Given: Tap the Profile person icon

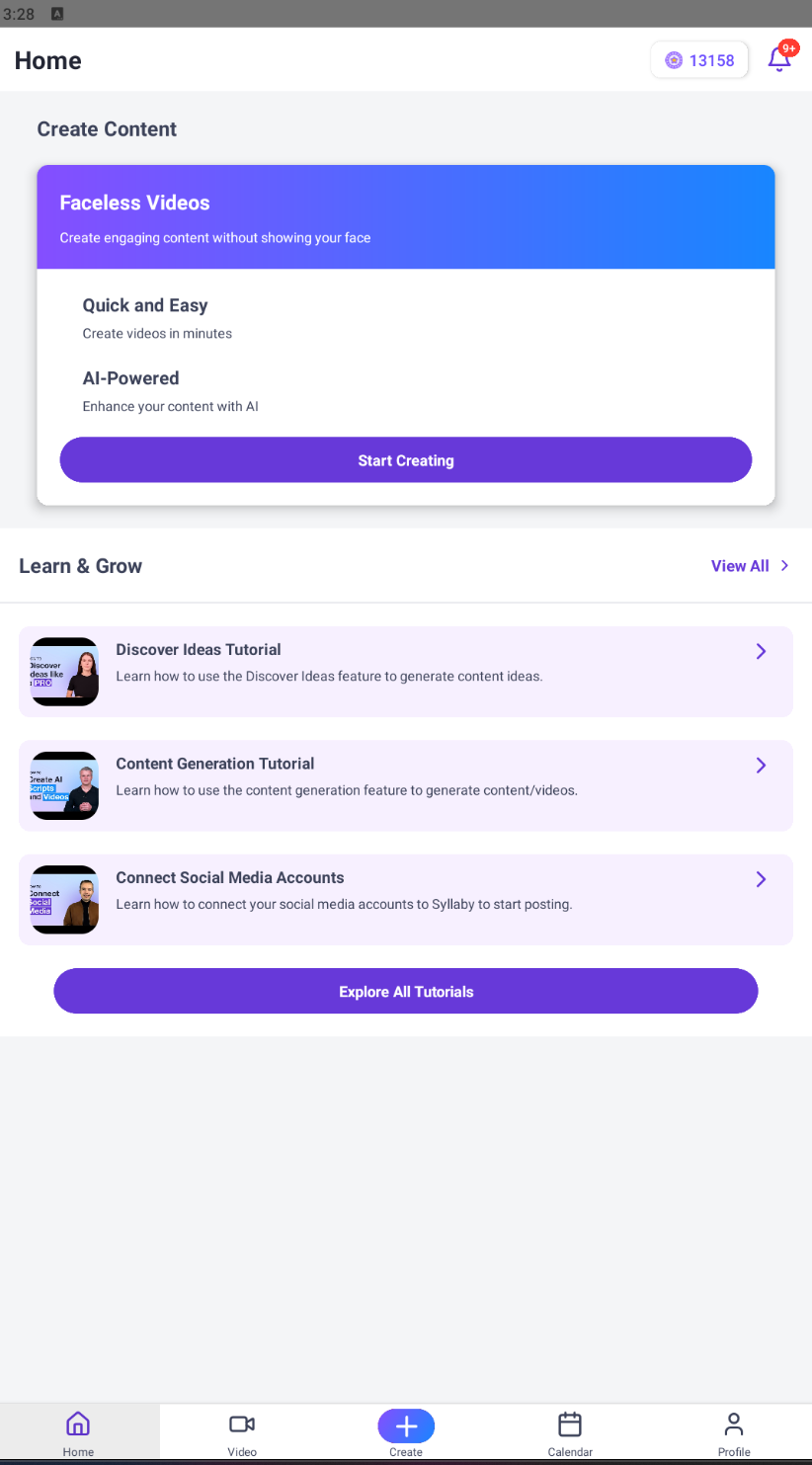Looking at the screenshot, I should 734,1424.
